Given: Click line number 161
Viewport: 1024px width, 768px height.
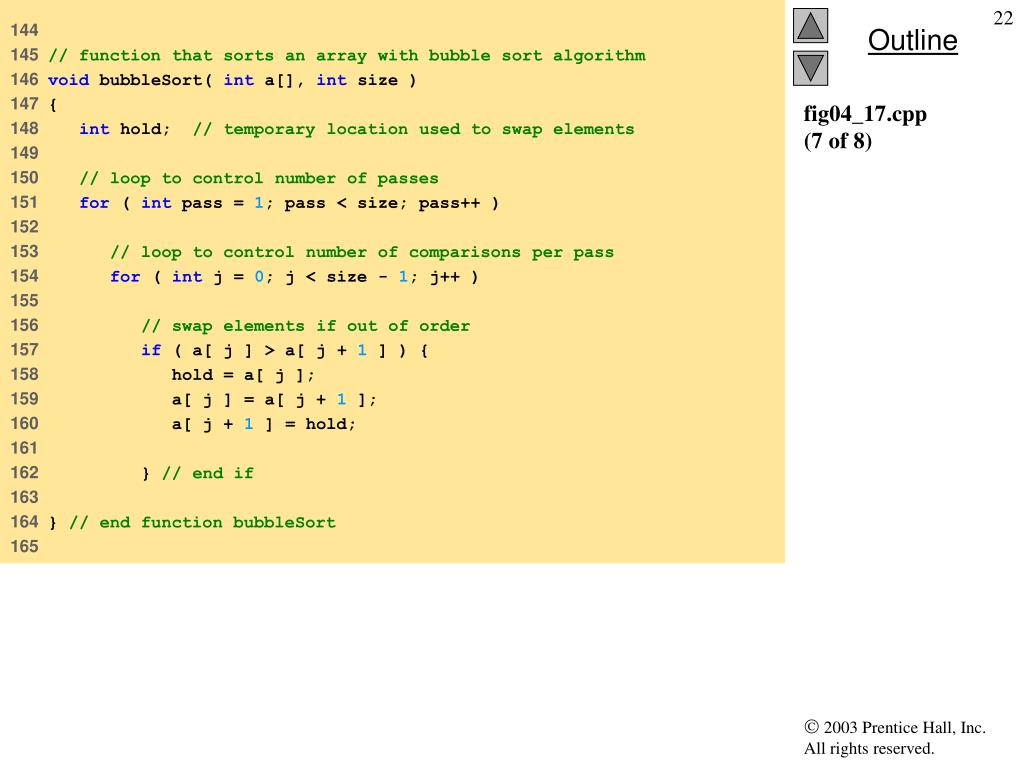Looking at the screenshot, I should tap(24, 449).
